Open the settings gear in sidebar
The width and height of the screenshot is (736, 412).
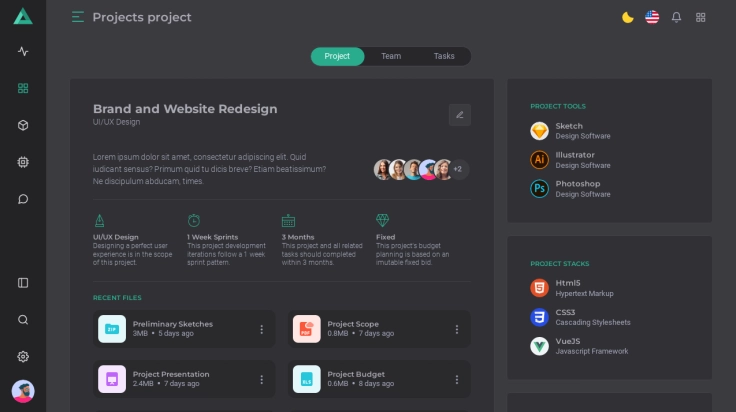(x=23, y=357)
